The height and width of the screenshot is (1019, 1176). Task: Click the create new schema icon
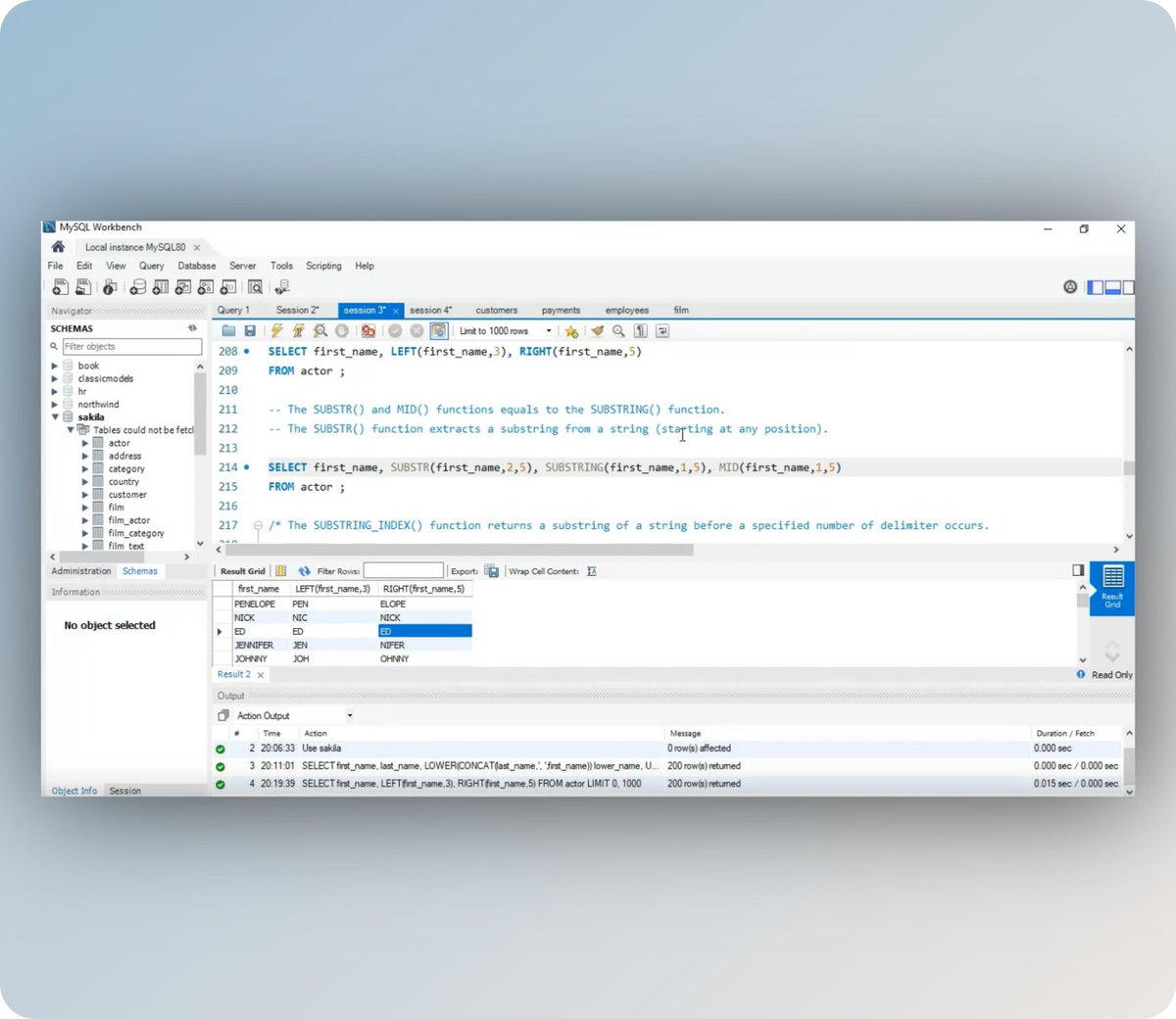[138, 287]
